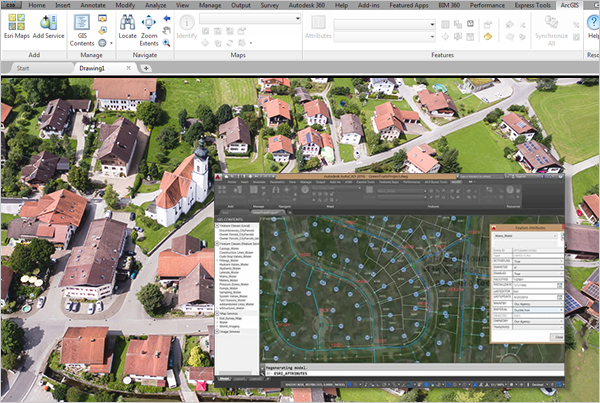Click the Add Service icon

pos(48,21)
